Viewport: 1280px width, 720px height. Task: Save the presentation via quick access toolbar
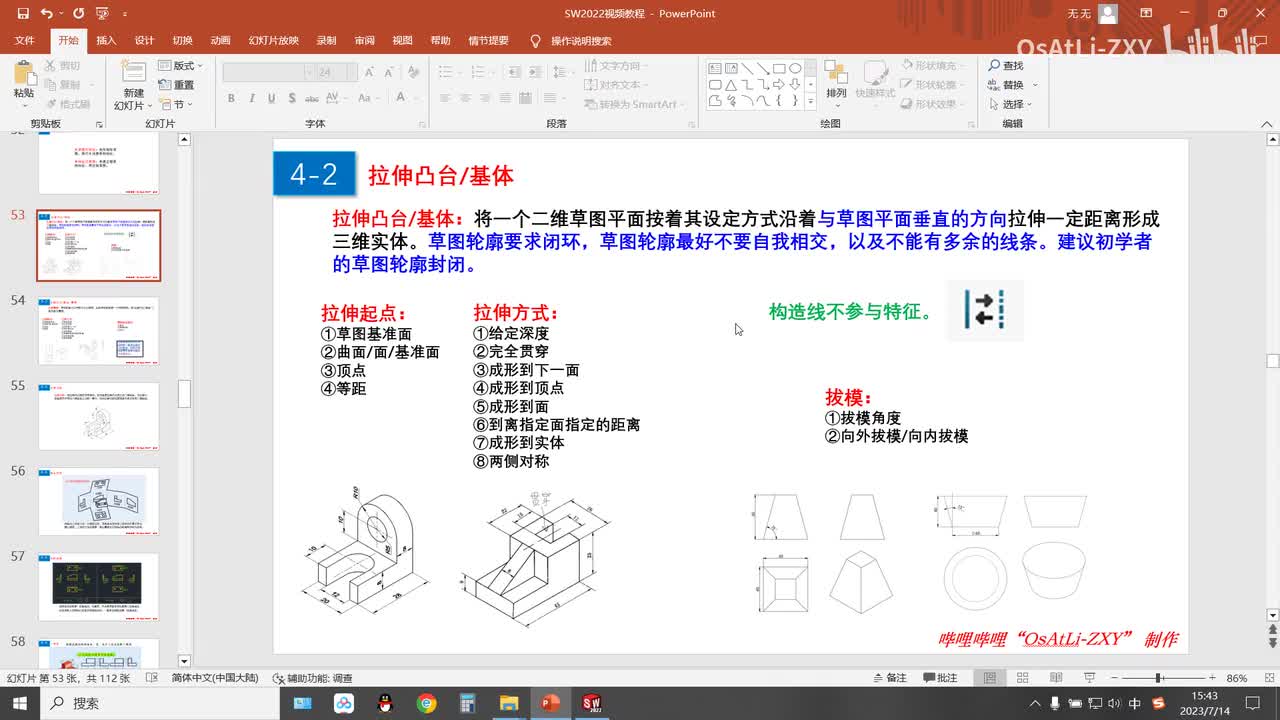pyautogui.click(x=21, y=14)
